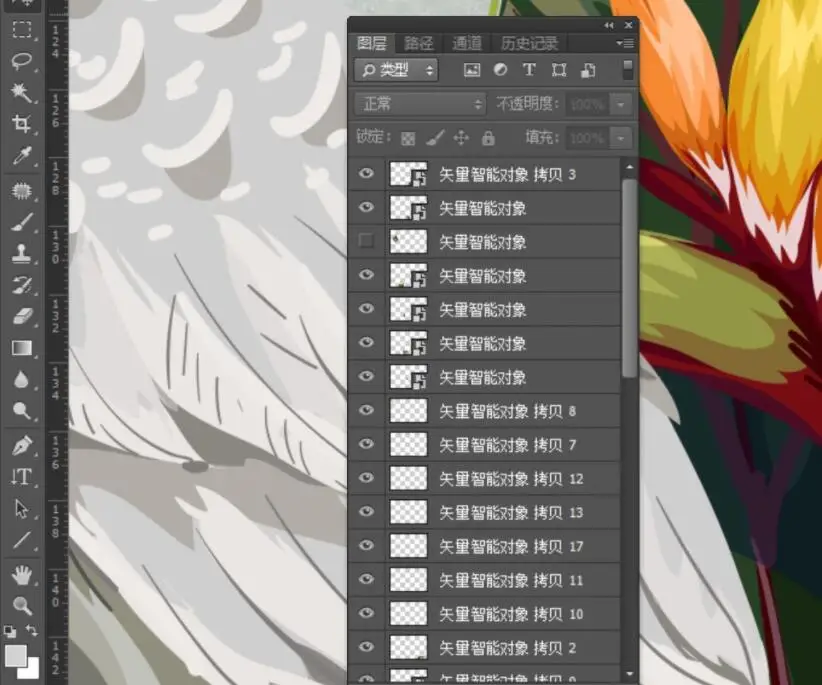Screen dimensions: 822x685
Task: Select the Eyedropper tool
Action: coord(21,156)
